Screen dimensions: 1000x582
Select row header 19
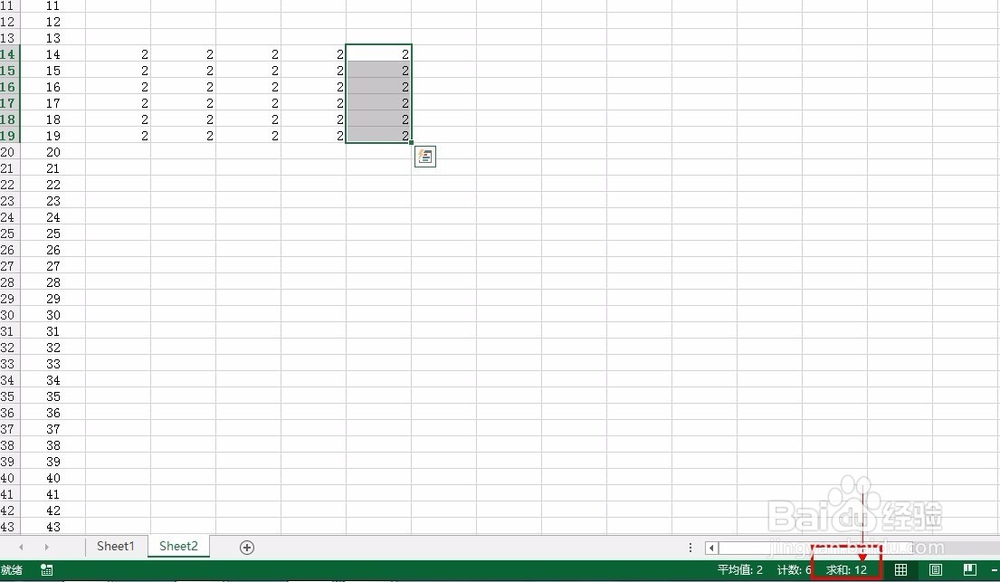point(8,136)
